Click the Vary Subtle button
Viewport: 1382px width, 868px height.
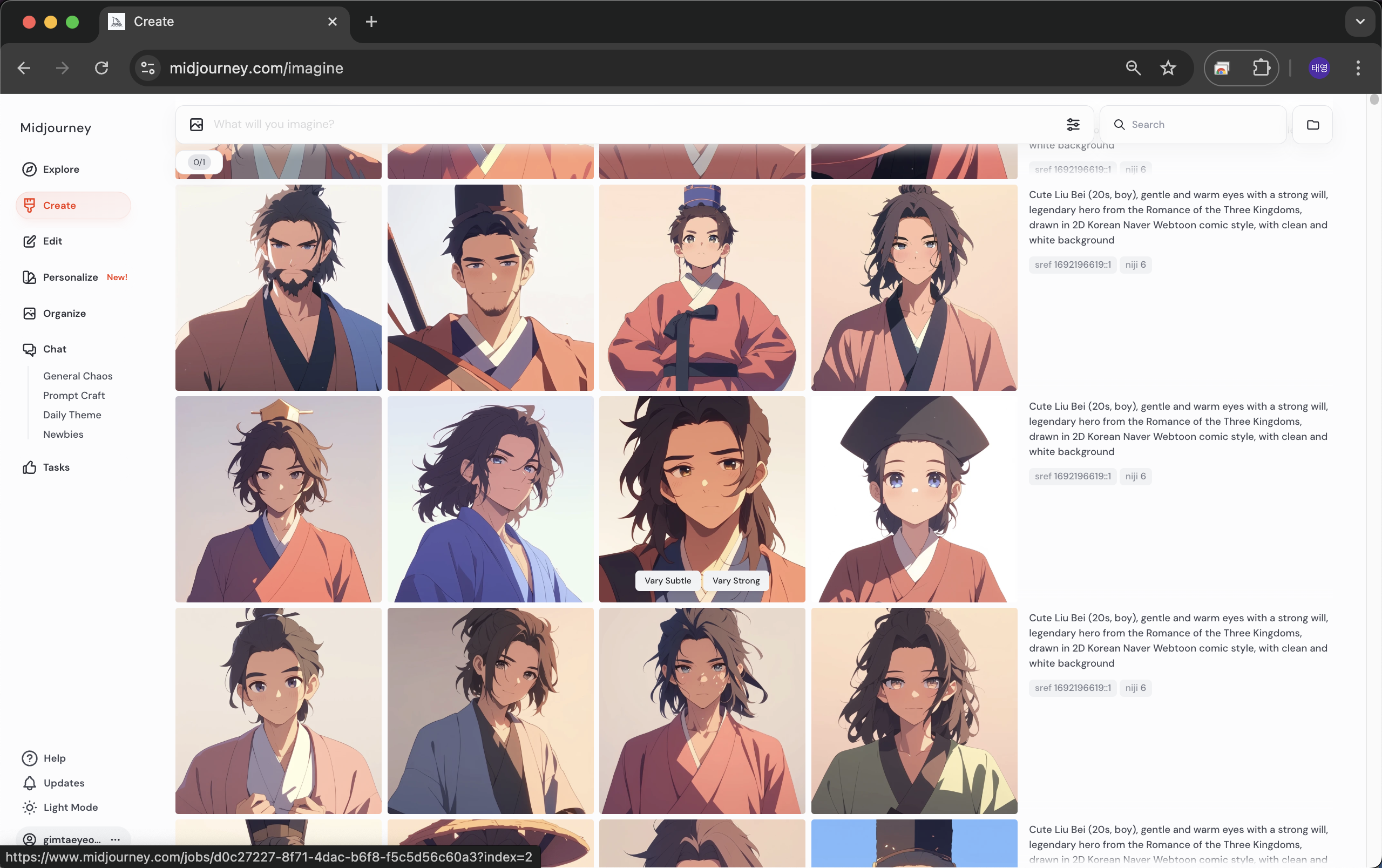click(x=667, y=581)
